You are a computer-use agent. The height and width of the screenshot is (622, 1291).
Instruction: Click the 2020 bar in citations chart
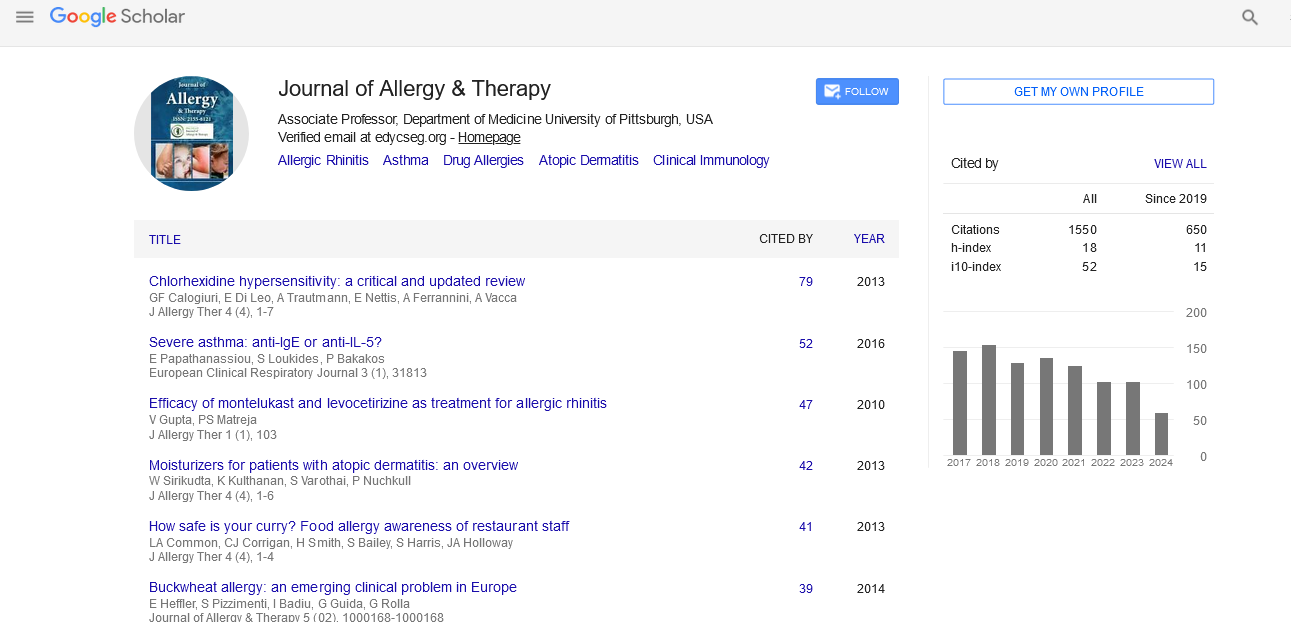point(1046,407)
